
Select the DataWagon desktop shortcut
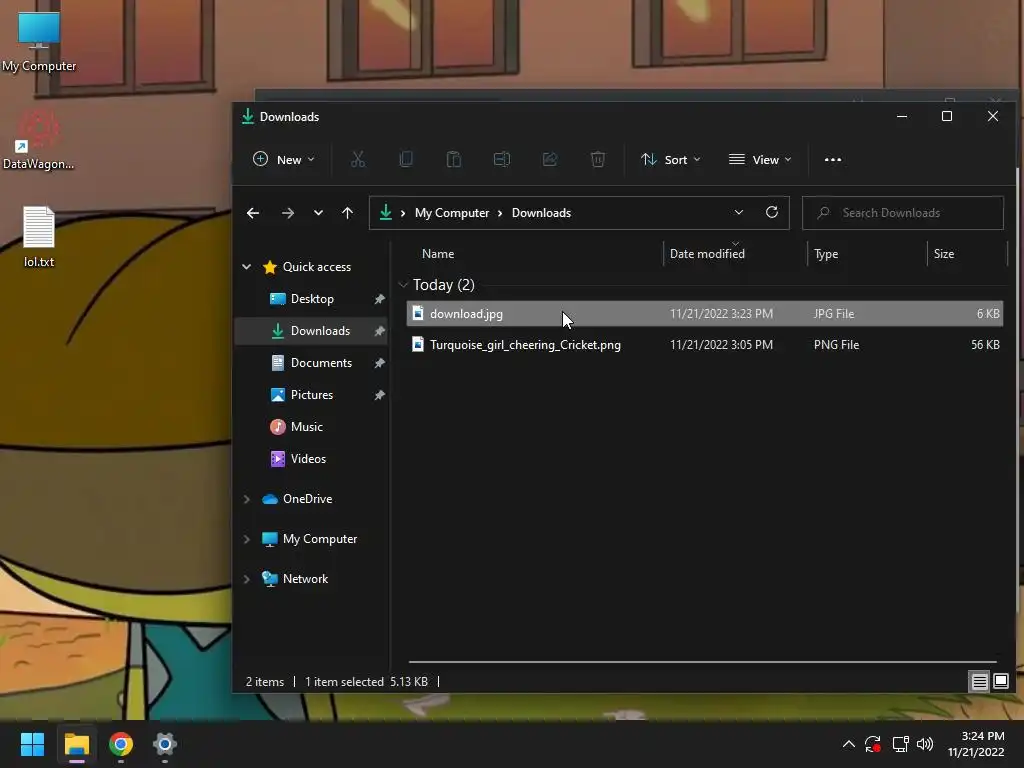coord(39,140)
